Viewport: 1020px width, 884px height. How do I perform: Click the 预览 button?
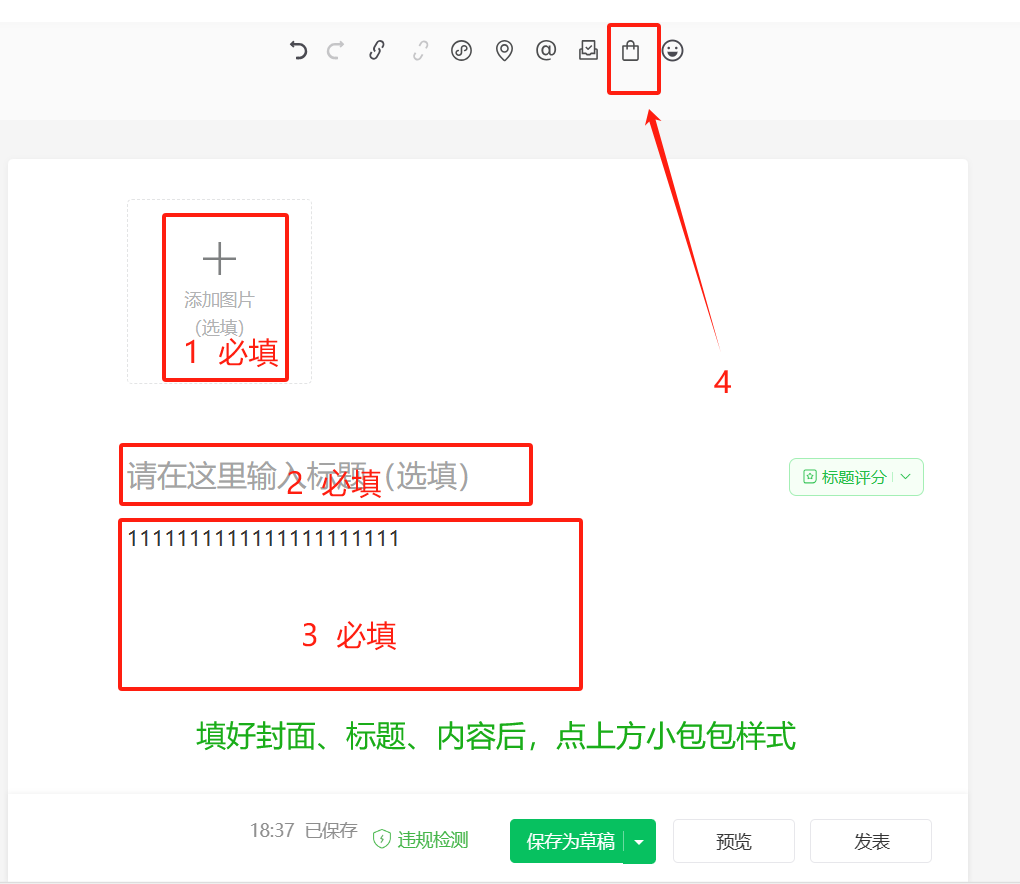pyautogui.click(x=733, y=841)
